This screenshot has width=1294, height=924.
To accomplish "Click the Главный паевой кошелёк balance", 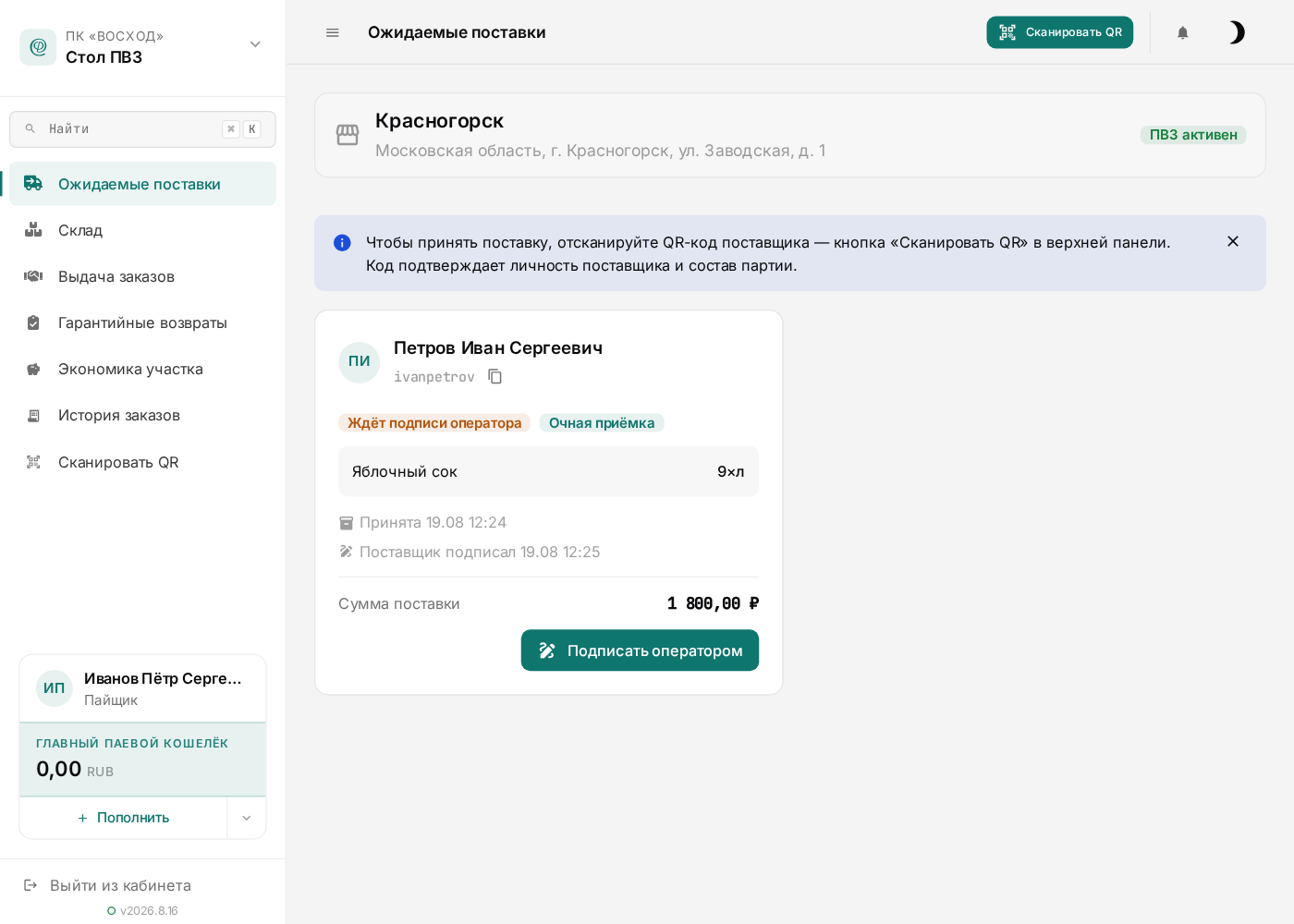I will click(142, 760).
